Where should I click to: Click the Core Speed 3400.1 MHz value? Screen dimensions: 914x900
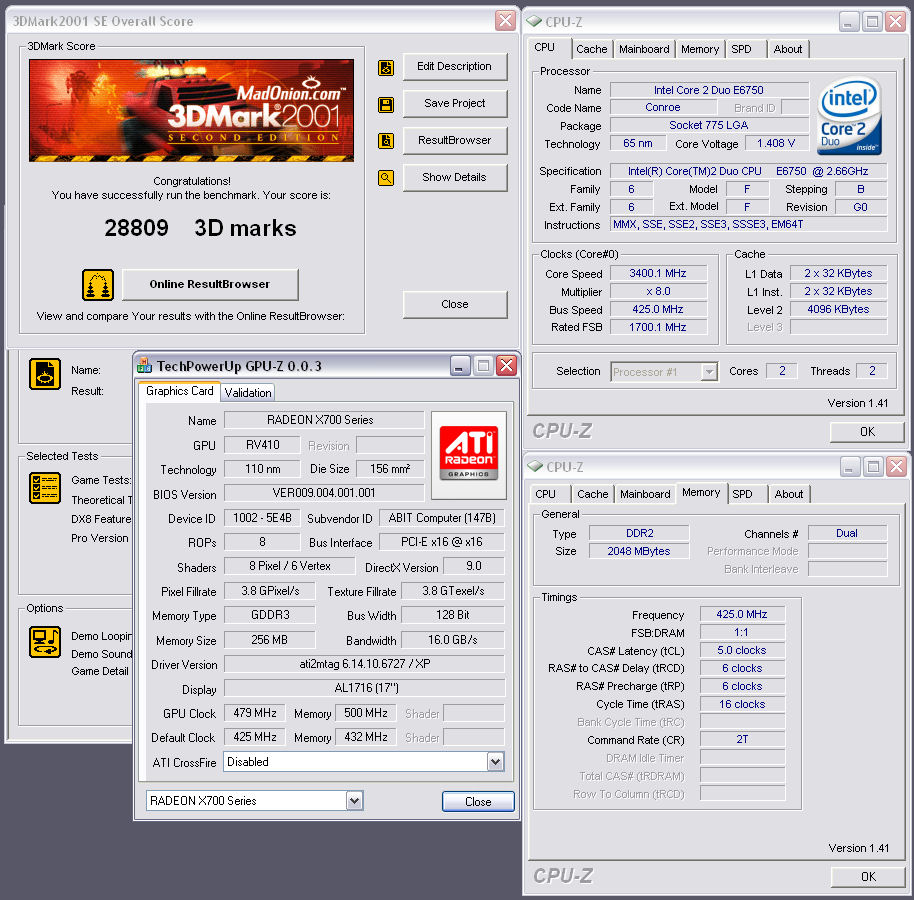658,273
